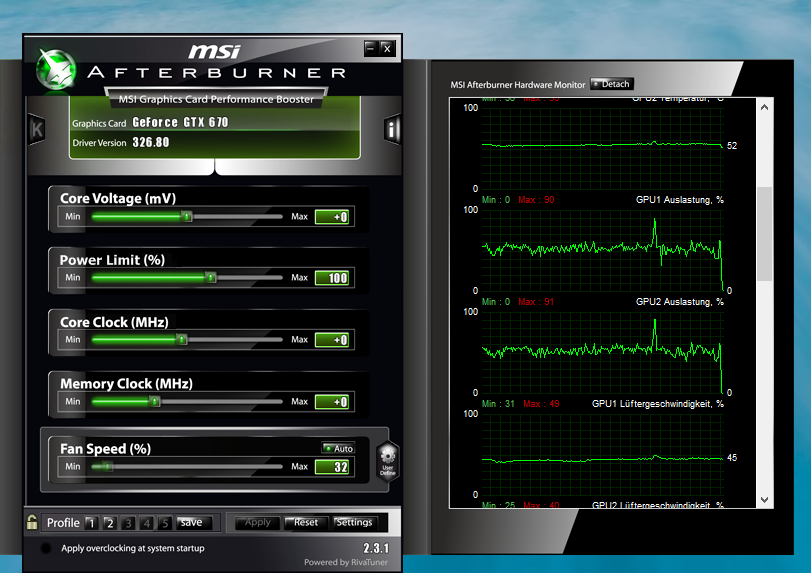811x573 pixels.
Task: Select Profile 3
Action: [x=128, y=523]
